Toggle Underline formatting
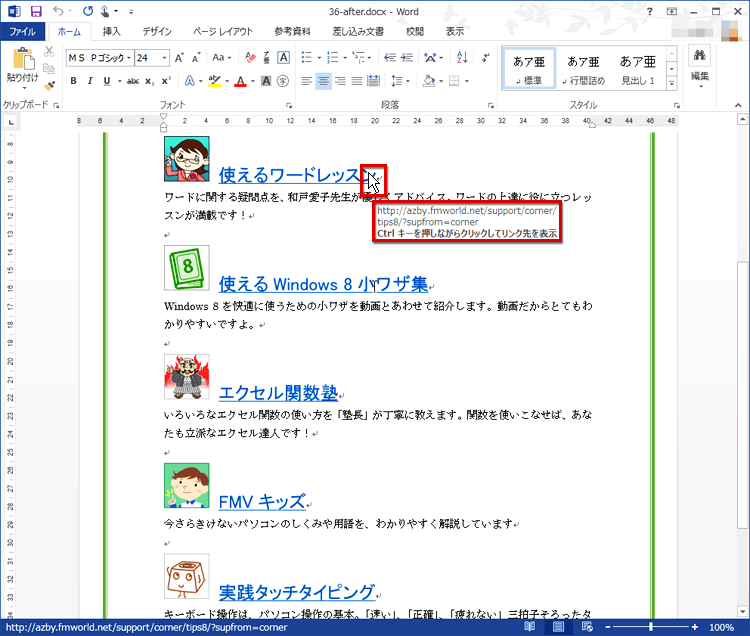The height and width of the screenshot is (636, 750). [x=107, y=81]
